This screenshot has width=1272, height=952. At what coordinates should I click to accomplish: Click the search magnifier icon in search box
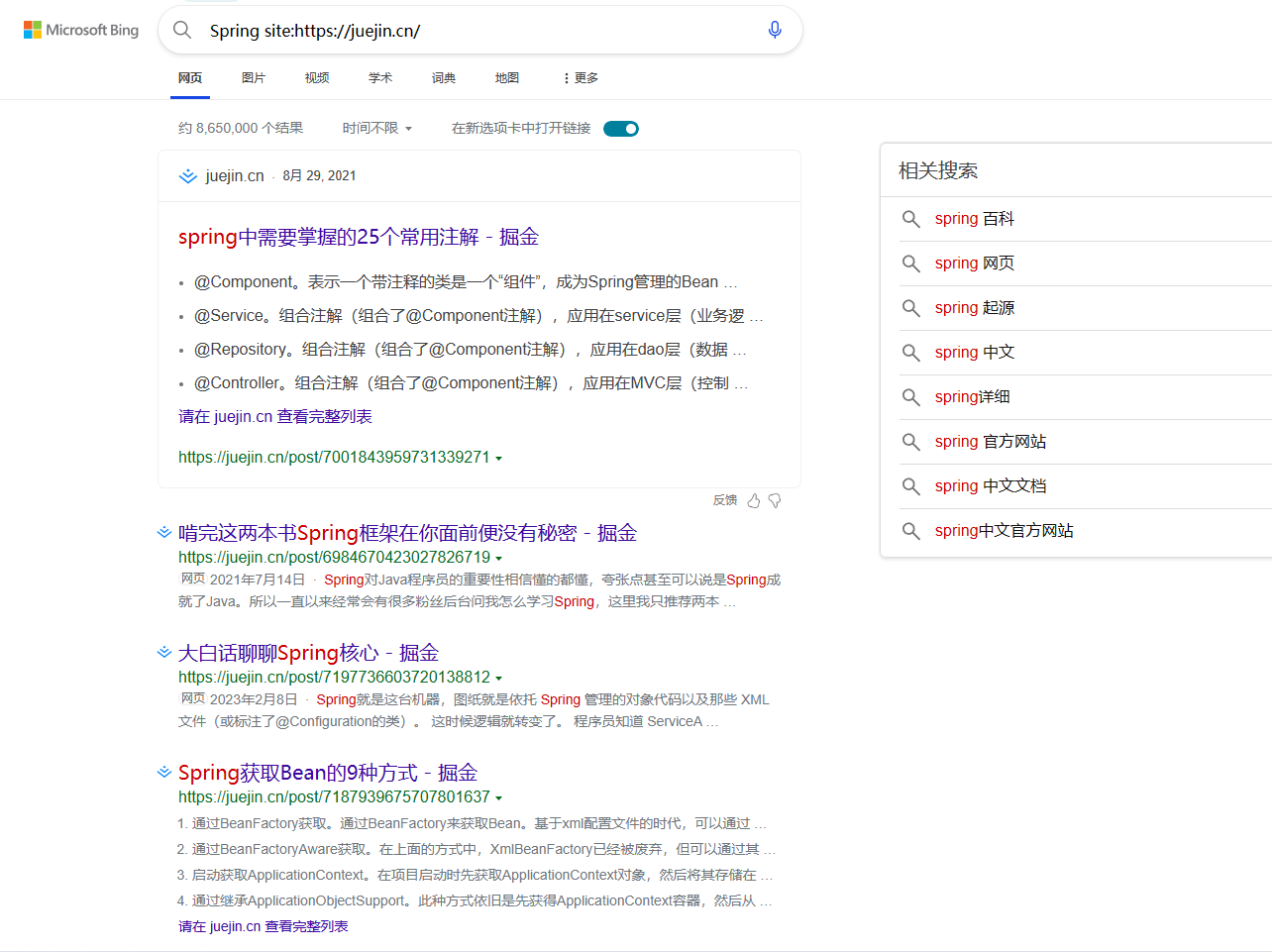pos(182,30)
